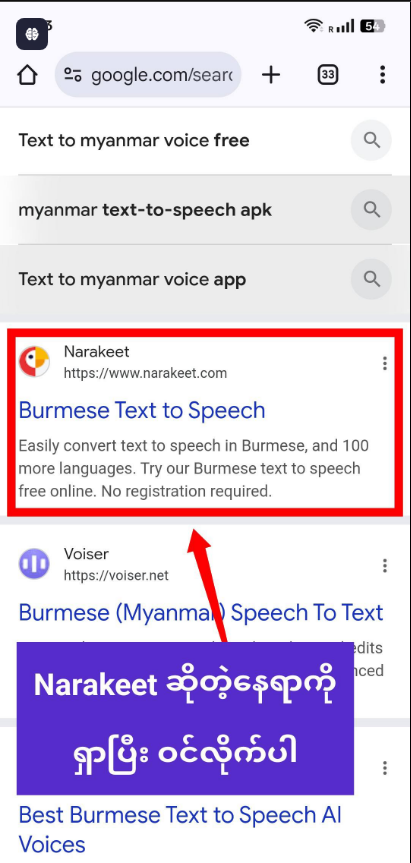Viewport: 411px width, 863px height.
Task: Search icon beside 'myanmar text-to-speech apk'
Action: [x=372, y=210]
